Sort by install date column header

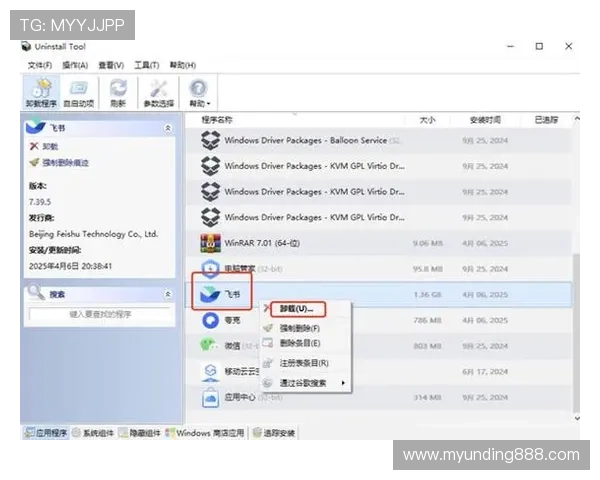(x=485, y=120)
